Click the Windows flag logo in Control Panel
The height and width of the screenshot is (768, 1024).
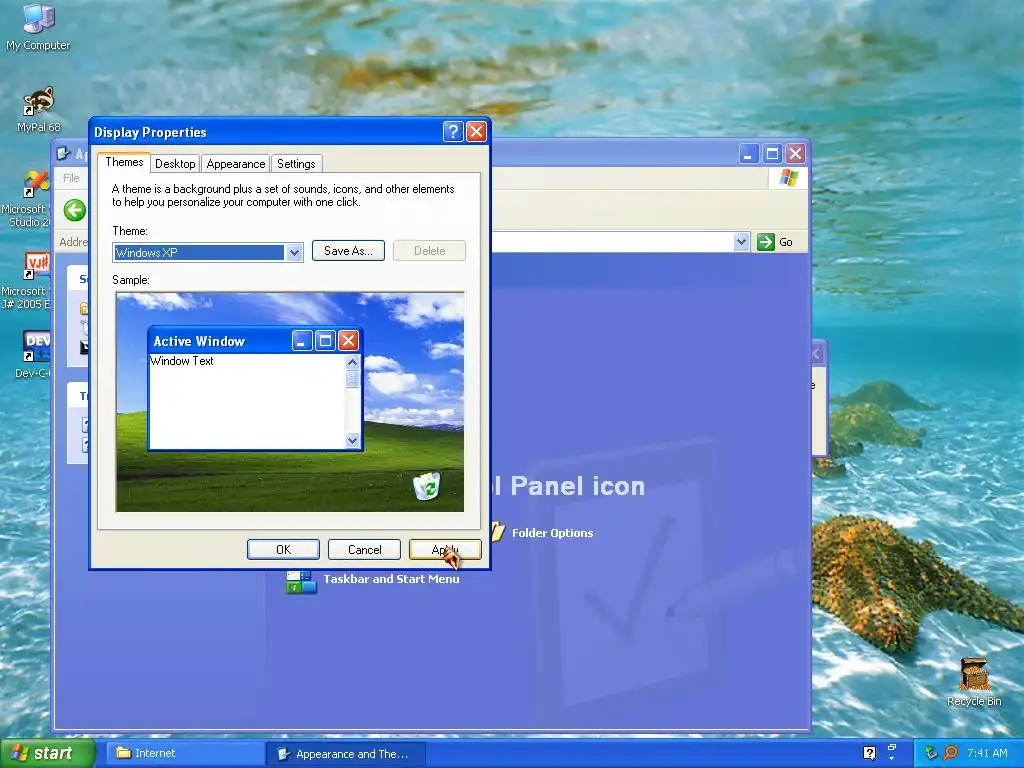pyautogui.click(x=788, y=178)
